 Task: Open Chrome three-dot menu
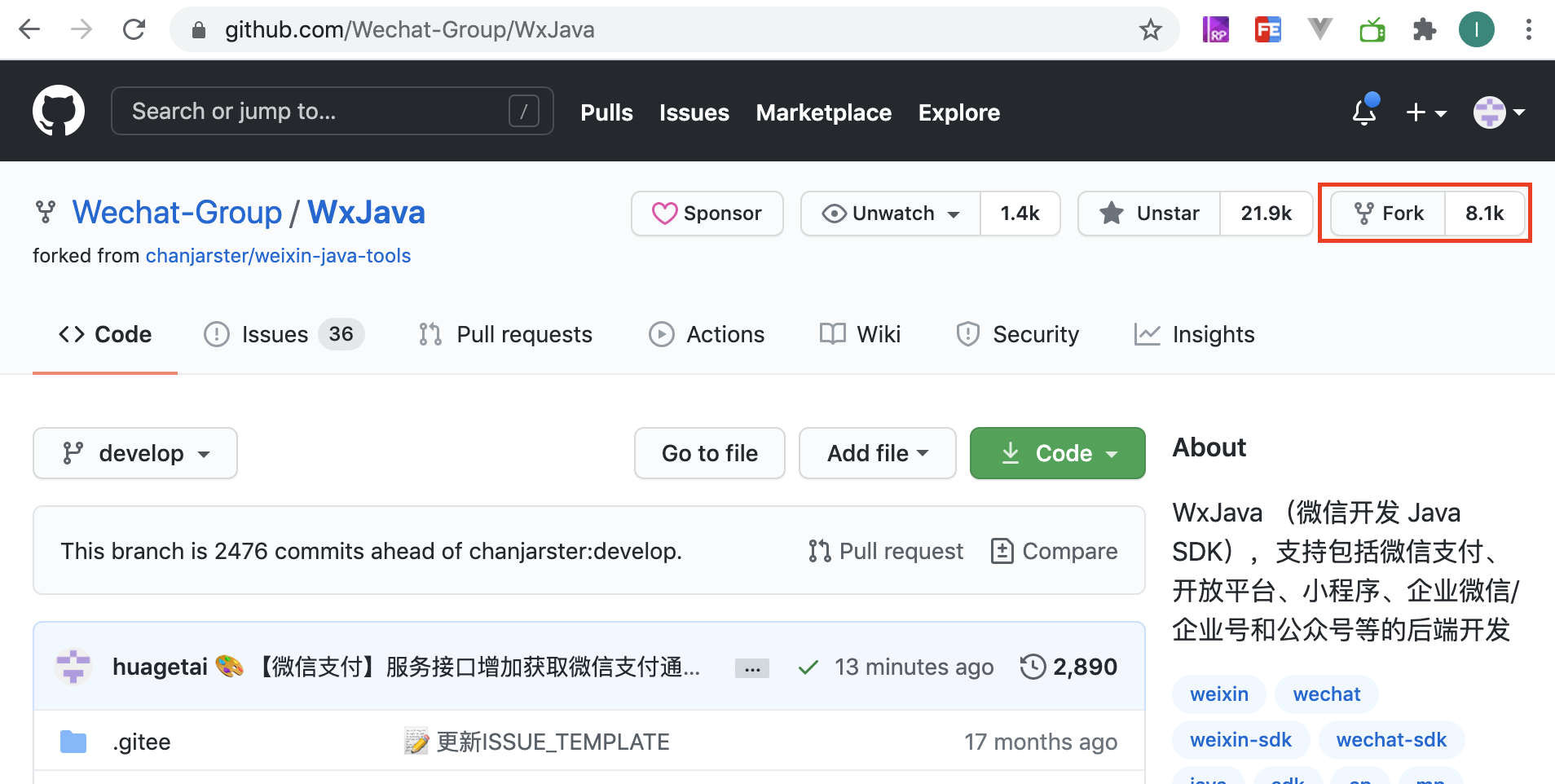pyautogui.click(x=1528, y=30)
